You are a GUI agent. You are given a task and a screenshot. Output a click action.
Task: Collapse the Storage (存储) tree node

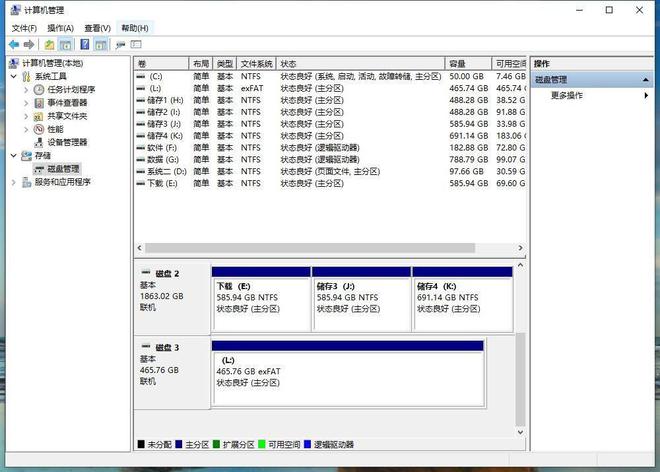tap(14, 156)
